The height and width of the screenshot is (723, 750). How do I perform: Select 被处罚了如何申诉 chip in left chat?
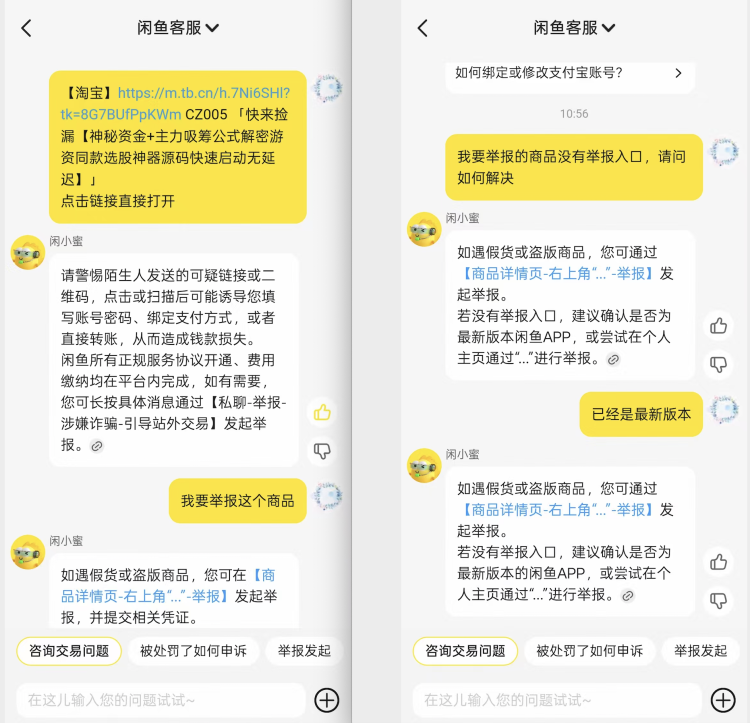point(193,651)
